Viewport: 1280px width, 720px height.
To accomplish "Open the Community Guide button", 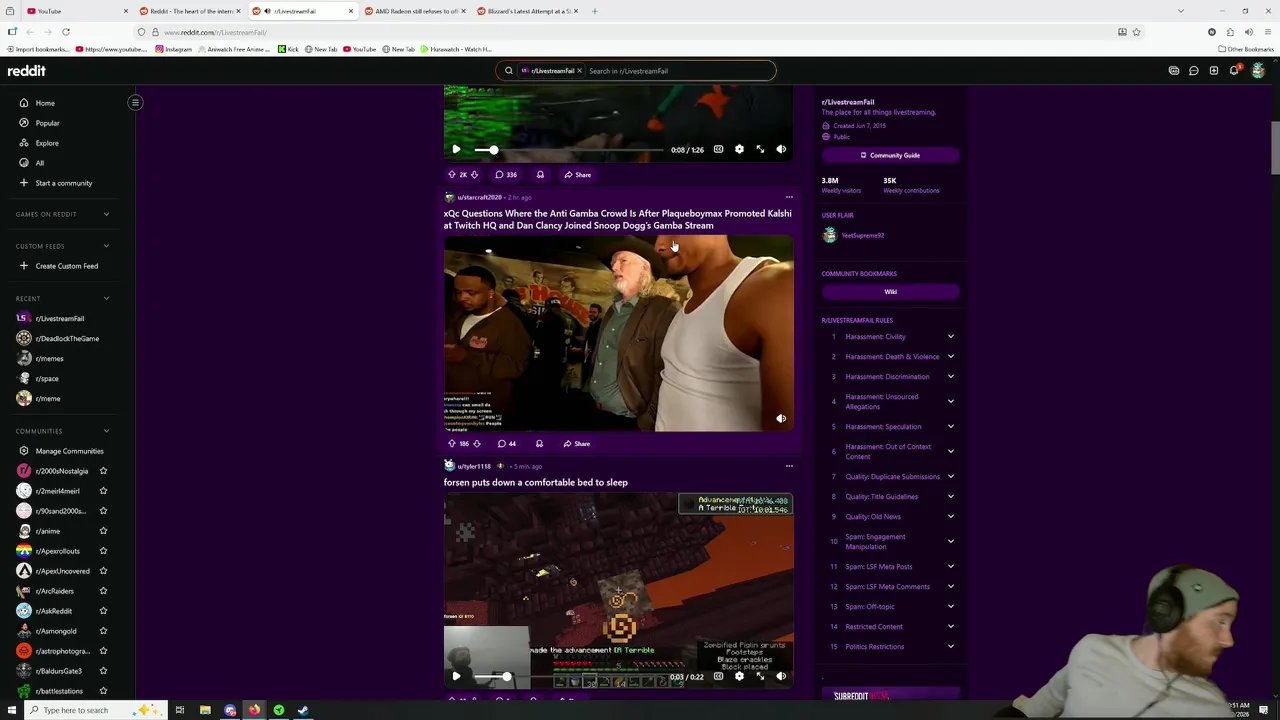I will [x=890, y=155].
